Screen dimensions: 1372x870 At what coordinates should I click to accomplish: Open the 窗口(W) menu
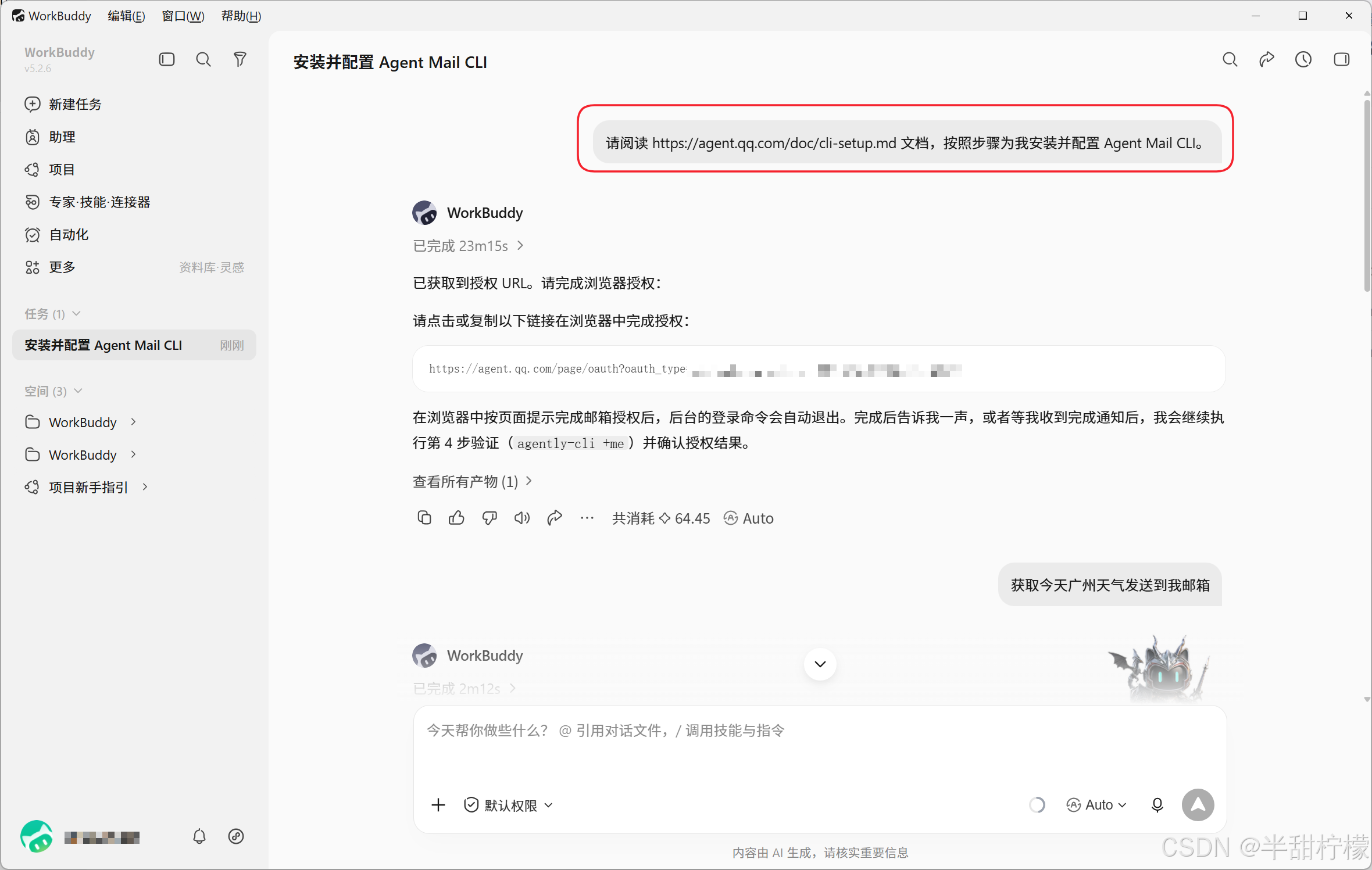[x=183, y=16]
